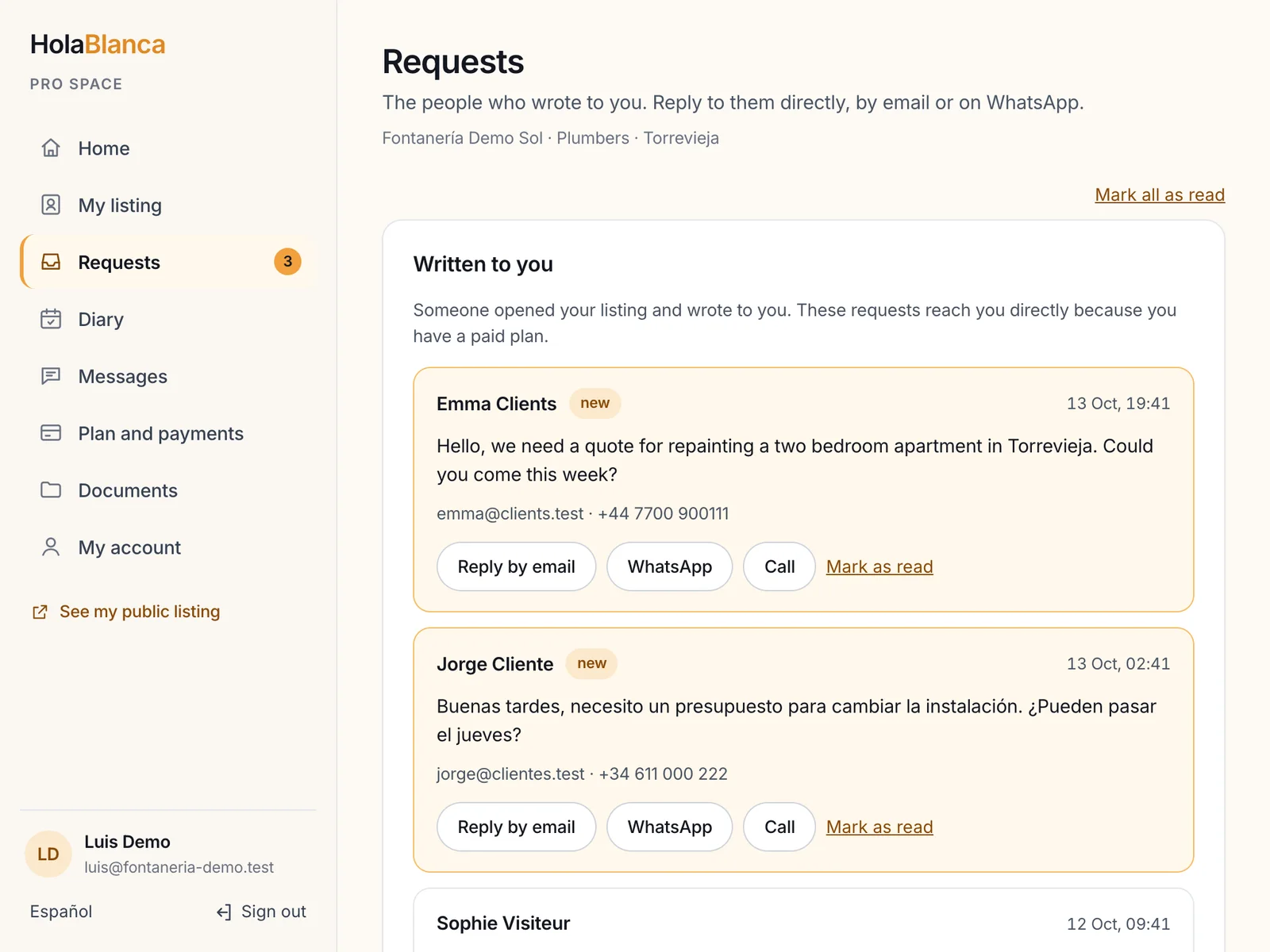Screen dimensions: 1270x952
Task: Click the HolaBlanca logo
Action: (x=98, y=45)
